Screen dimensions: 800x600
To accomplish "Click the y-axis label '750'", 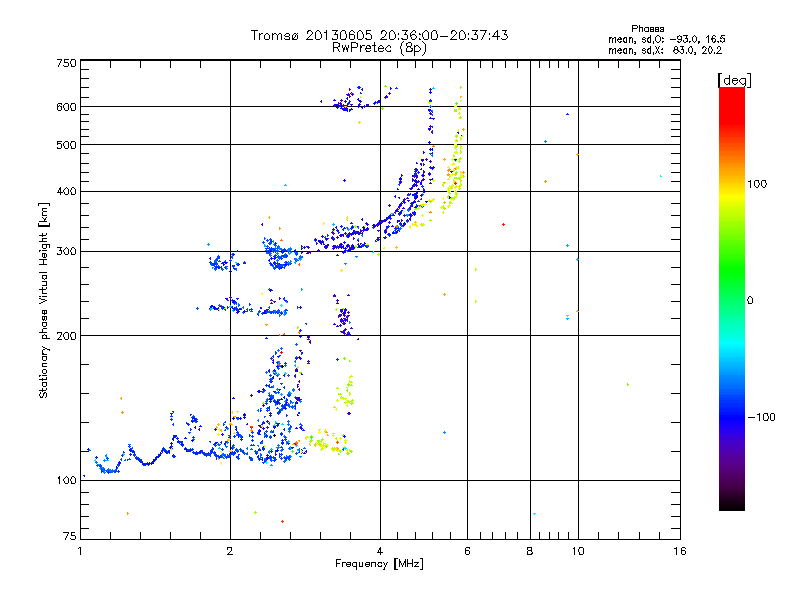I will (66, 63).
